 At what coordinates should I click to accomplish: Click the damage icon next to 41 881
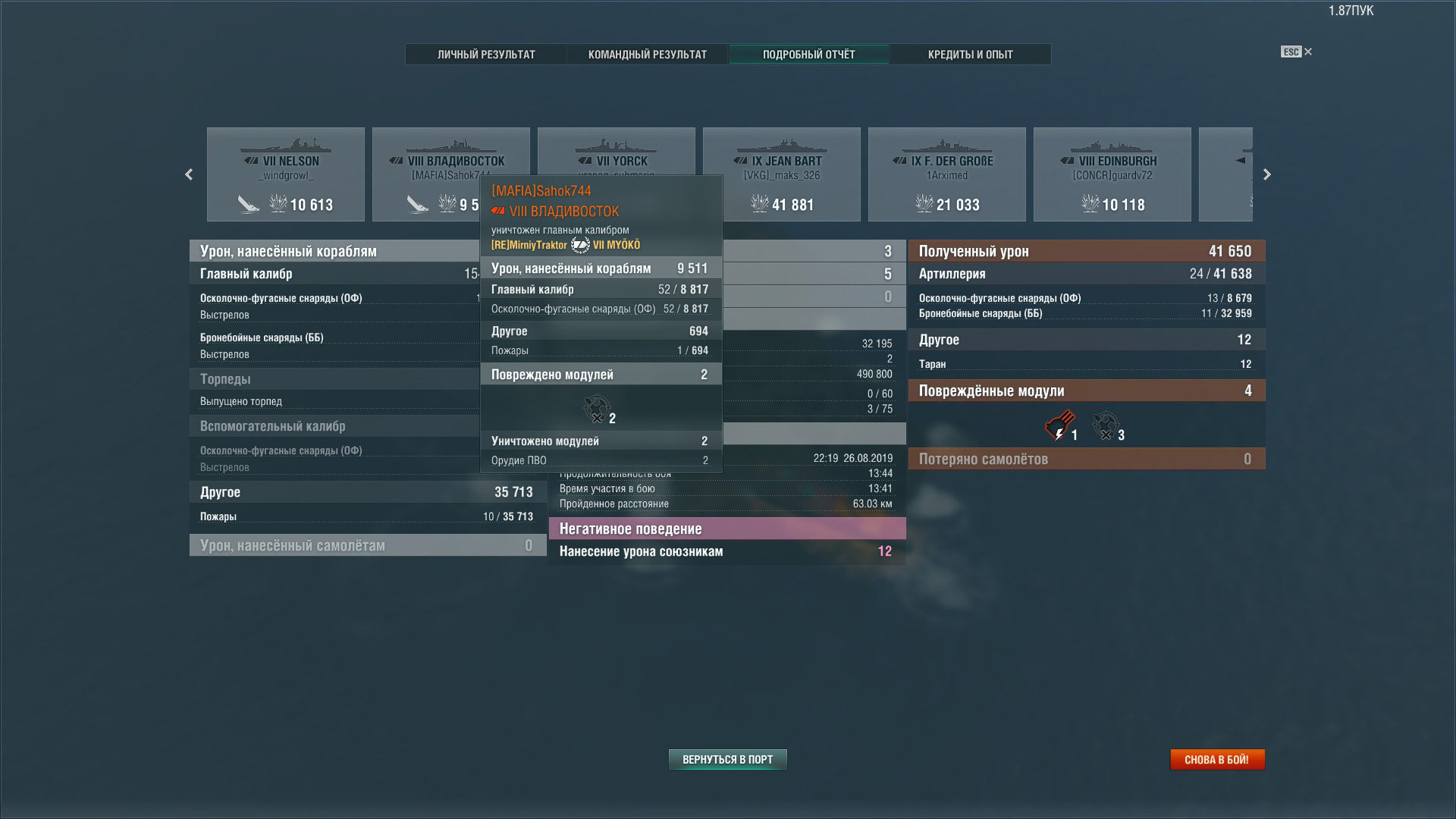759,203
